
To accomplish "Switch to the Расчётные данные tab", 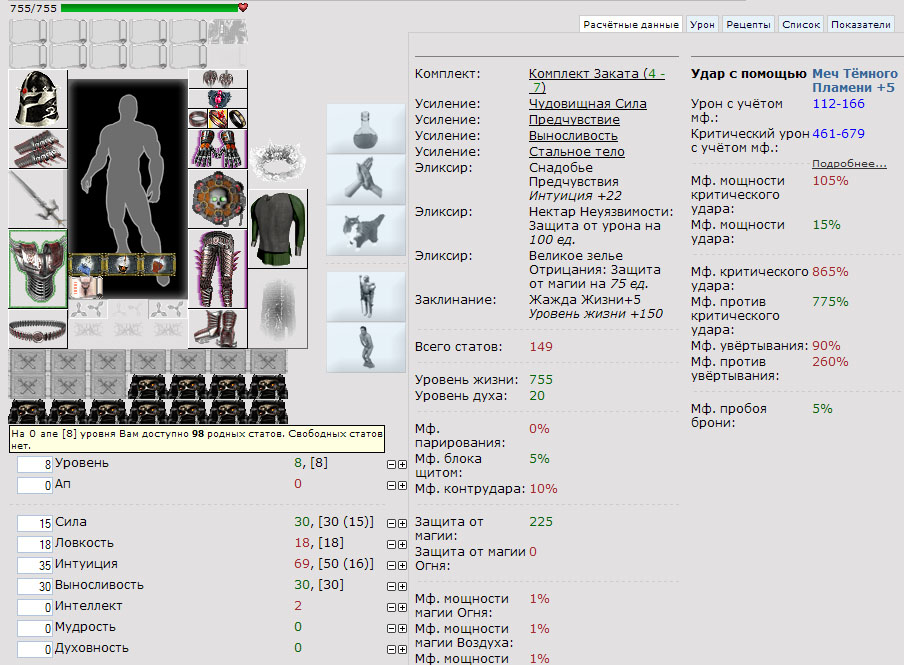I will (631, 24).
